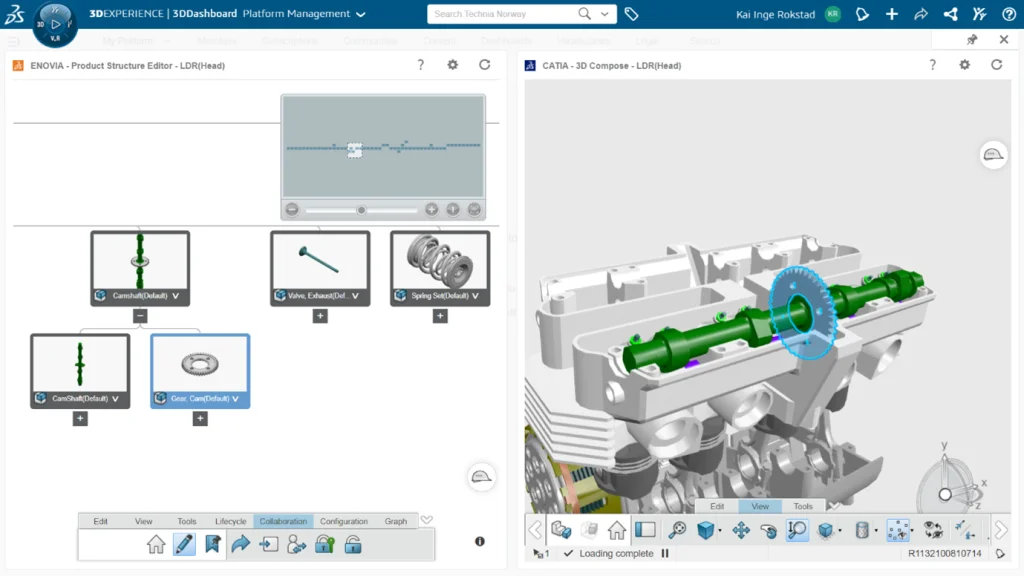Click the Home view icon in CATIA toolbar
This screenshot has width=1024, height=576.
617,530
